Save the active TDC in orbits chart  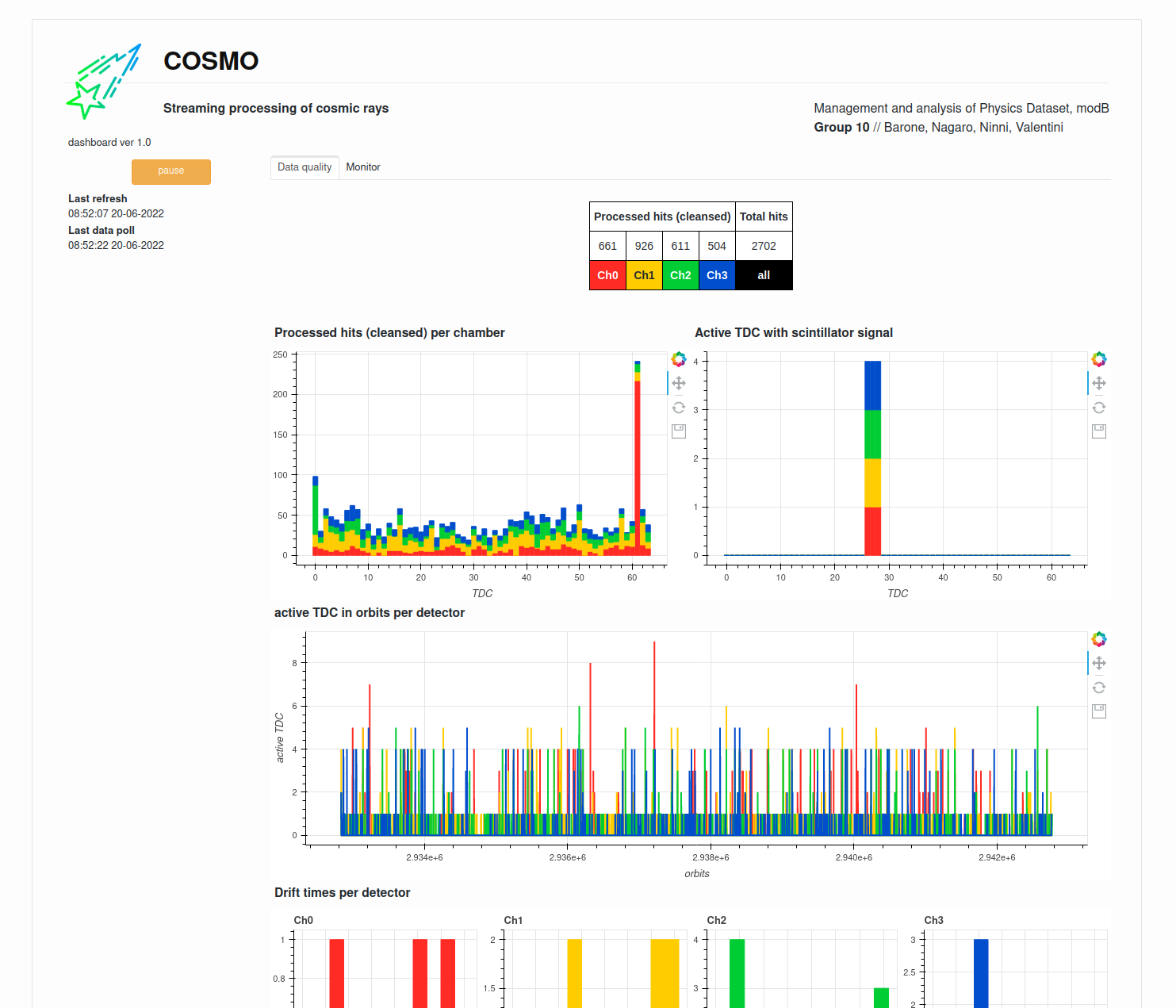[1099, 711]
